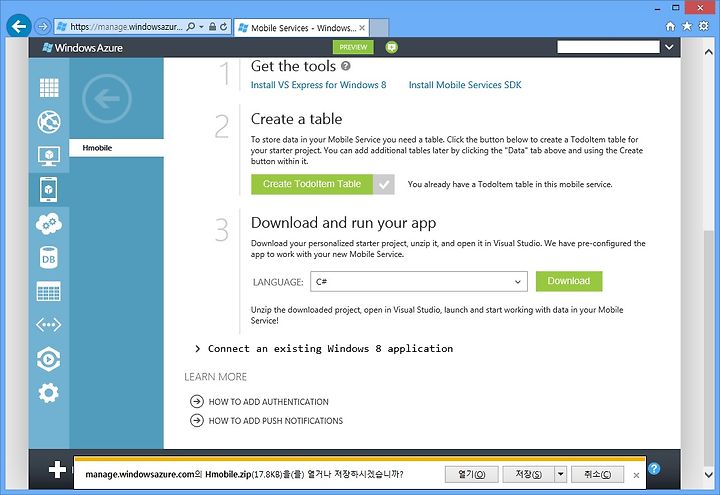Click the vertical scrollbar thumb
The width and height of the screenshot is (720, 495).
pyautogui.click(x=709, y=348)
